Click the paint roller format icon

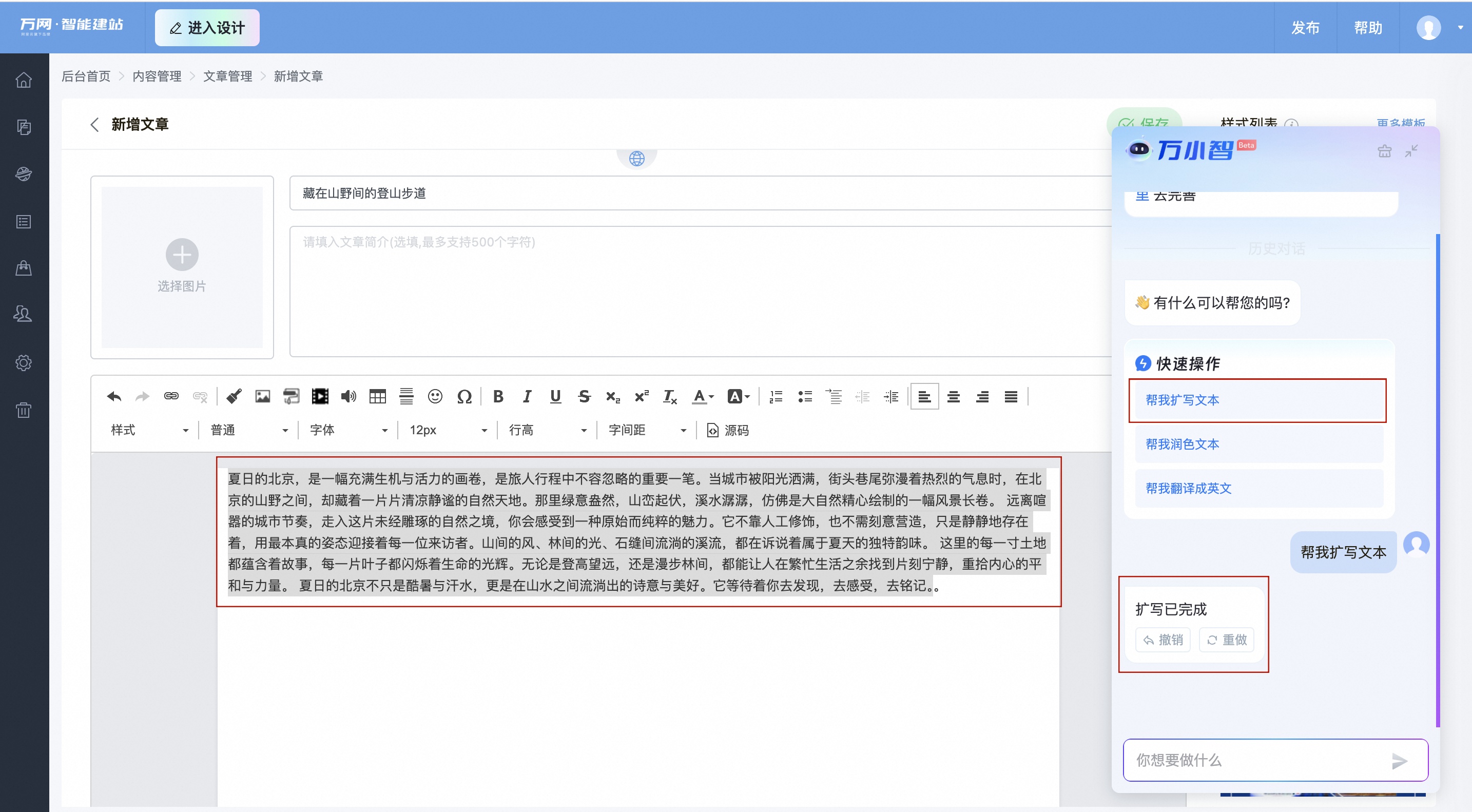(292, 397)
